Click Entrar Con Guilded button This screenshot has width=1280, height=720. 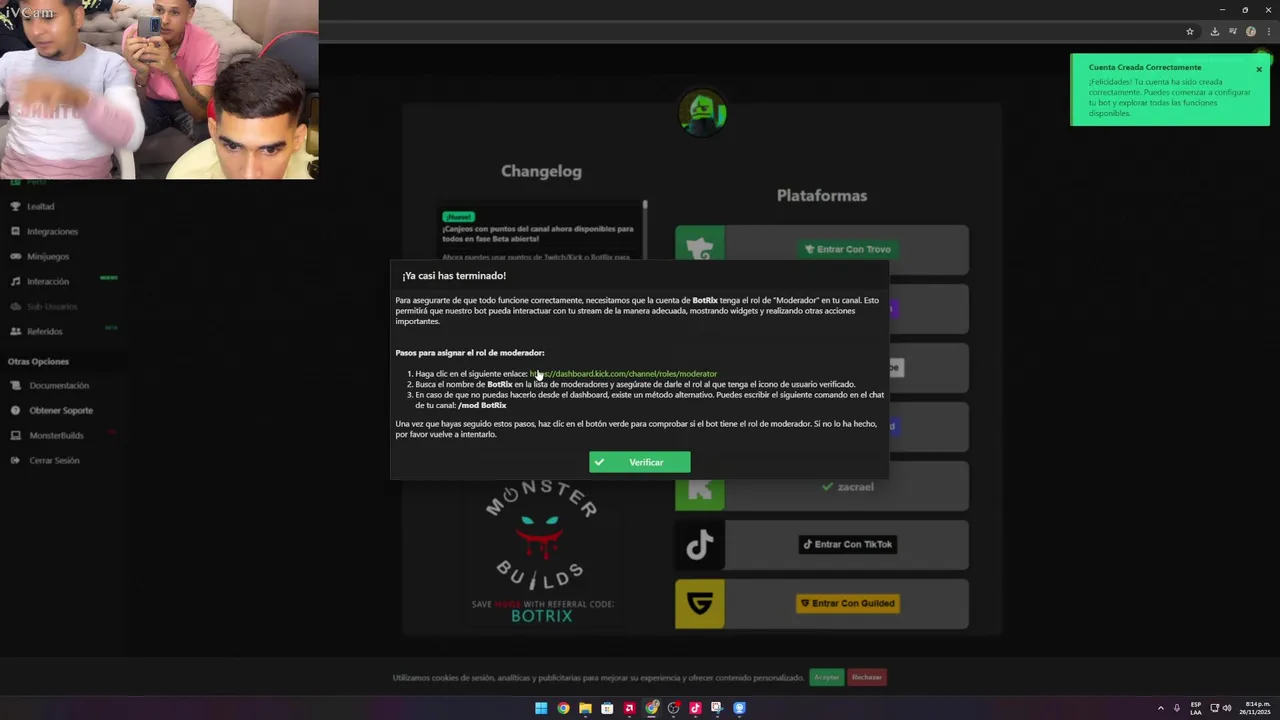pyautogui.click(x=847, y=603)
